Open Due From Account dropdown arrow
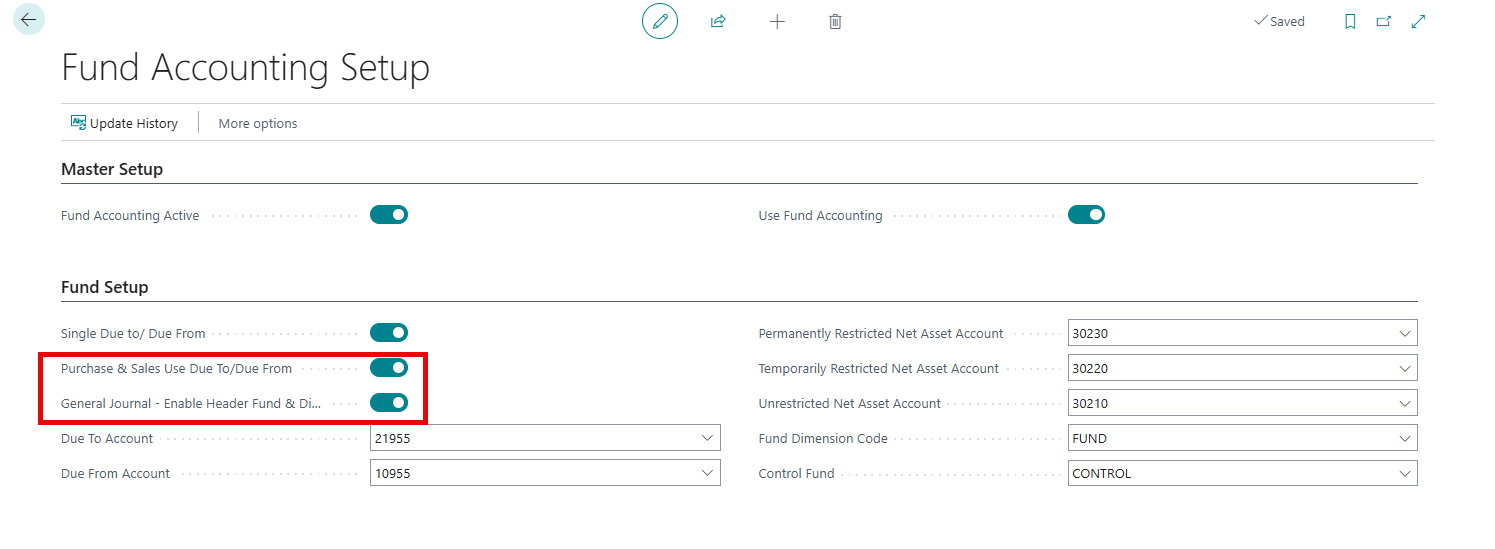Screen dimensions: 1495x549 [707, 473]
